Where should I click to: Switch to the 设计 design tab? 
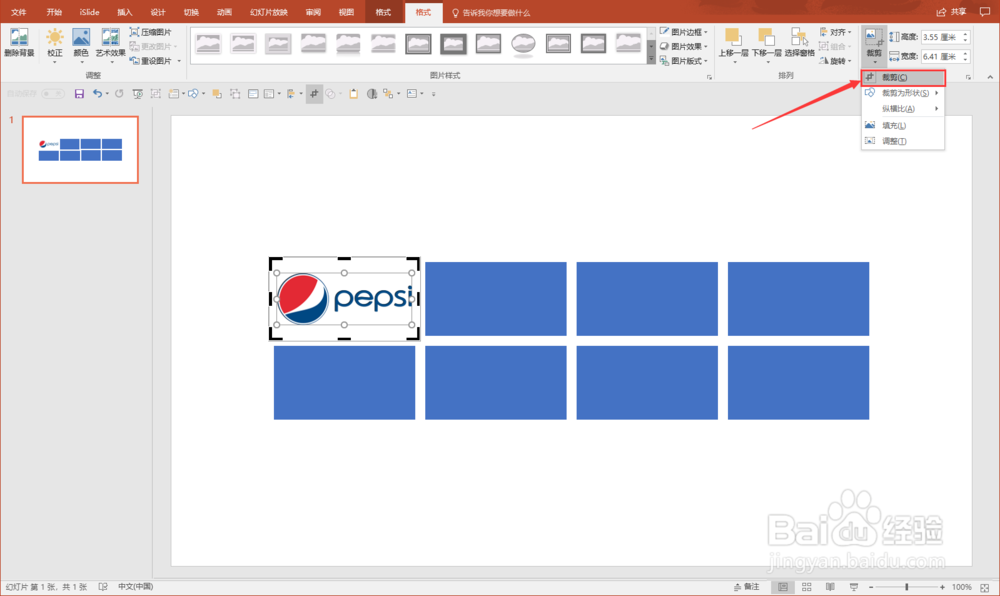tap(158, 12)
